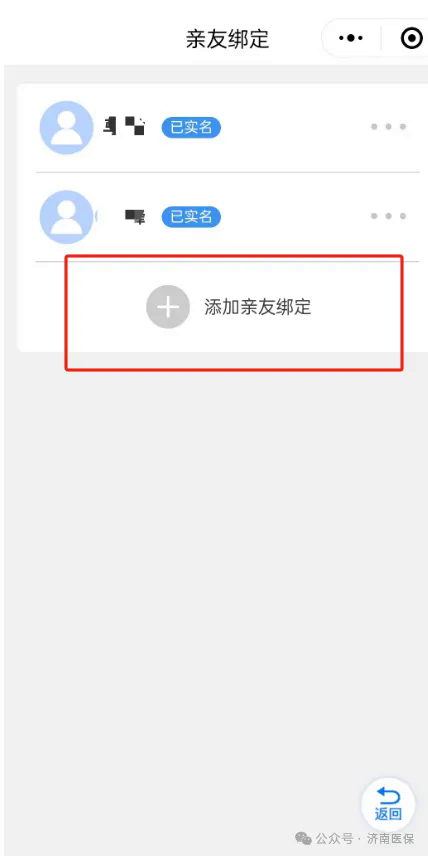Viewport: 428px width, 856px height.
Task: Select the second contact's 已实名 badge
Action: (x=191, y=217)
